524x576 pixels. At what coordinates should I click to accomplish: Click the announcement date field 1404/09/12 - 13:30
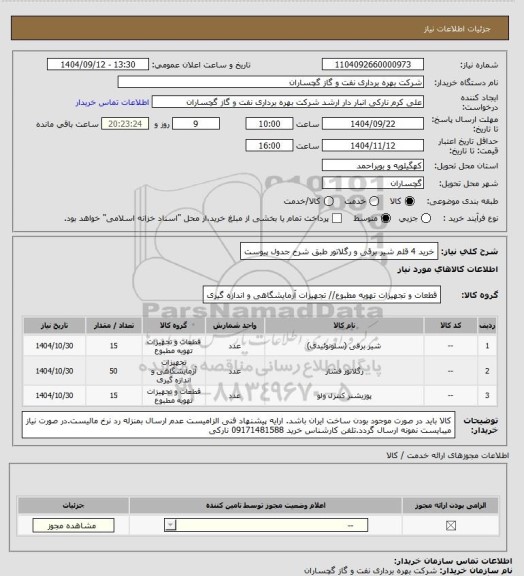[98, 64]
